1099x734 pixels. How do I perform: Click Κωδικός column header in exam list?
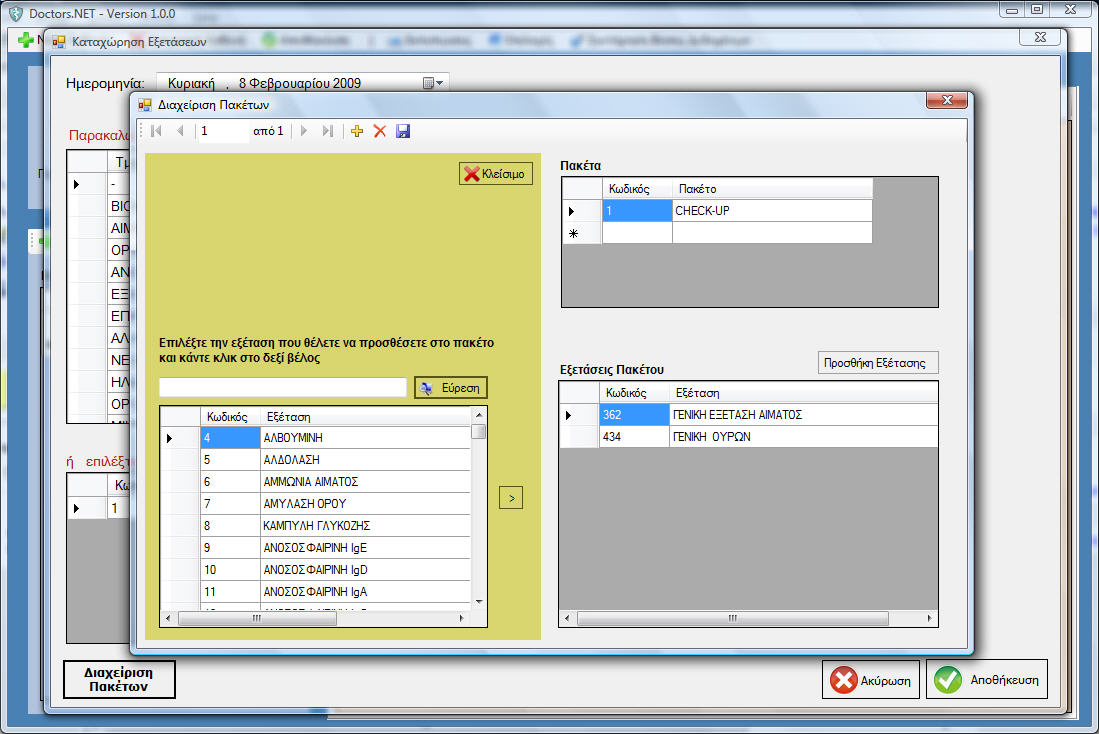pyautogui.click(x=230, y=416)
